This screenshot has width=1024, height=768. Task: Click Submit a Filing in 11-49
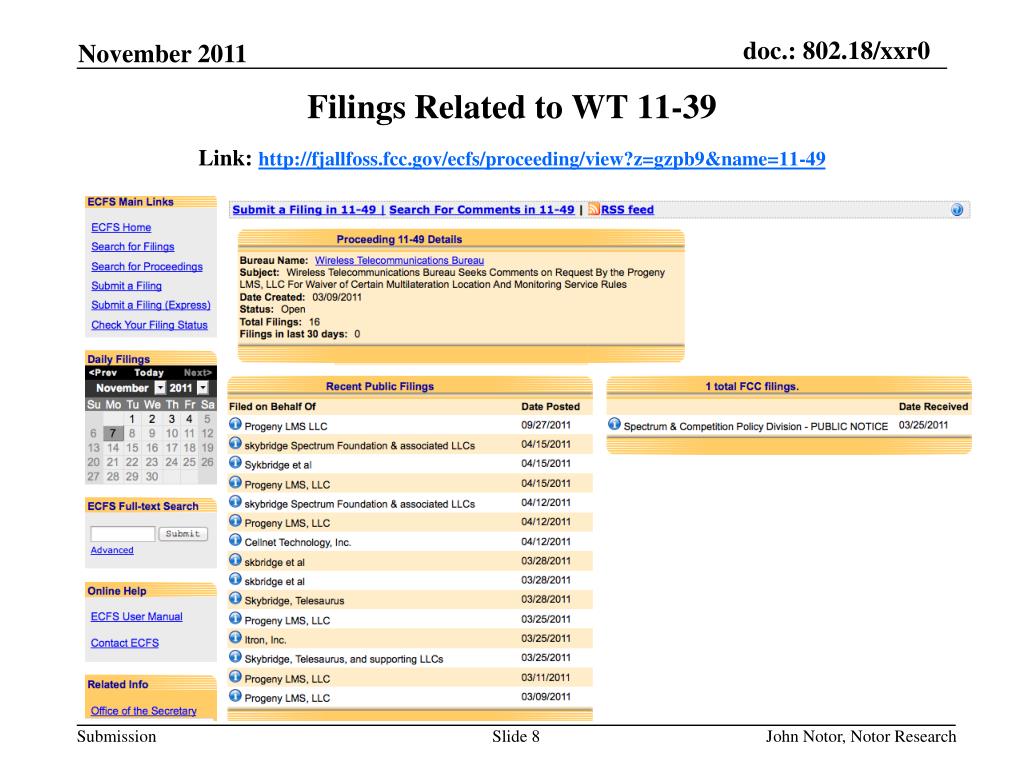coord(304,210)
